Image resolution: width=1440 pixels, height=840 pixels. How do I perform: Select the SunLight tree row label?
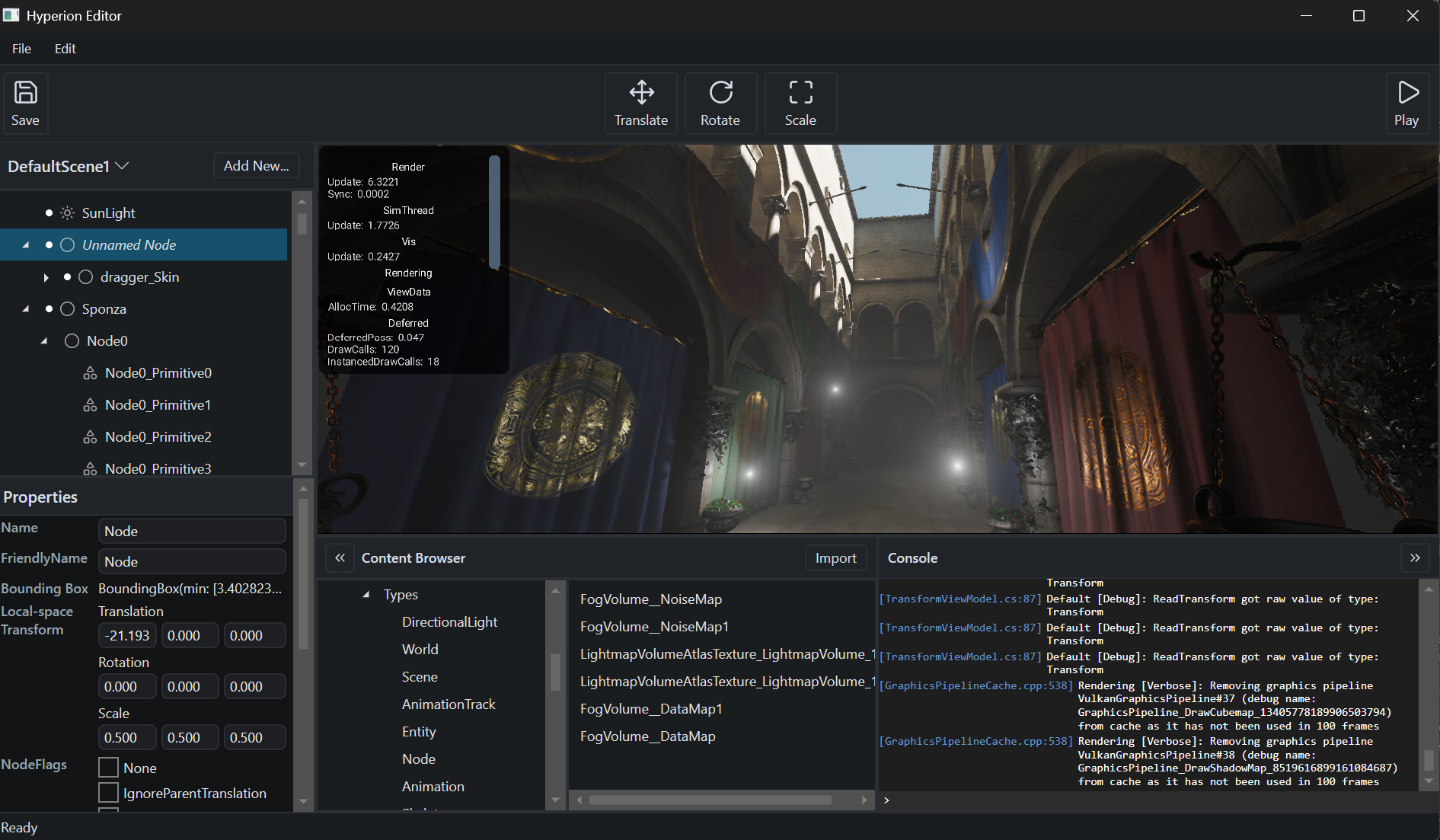click(x=109, y=213)
